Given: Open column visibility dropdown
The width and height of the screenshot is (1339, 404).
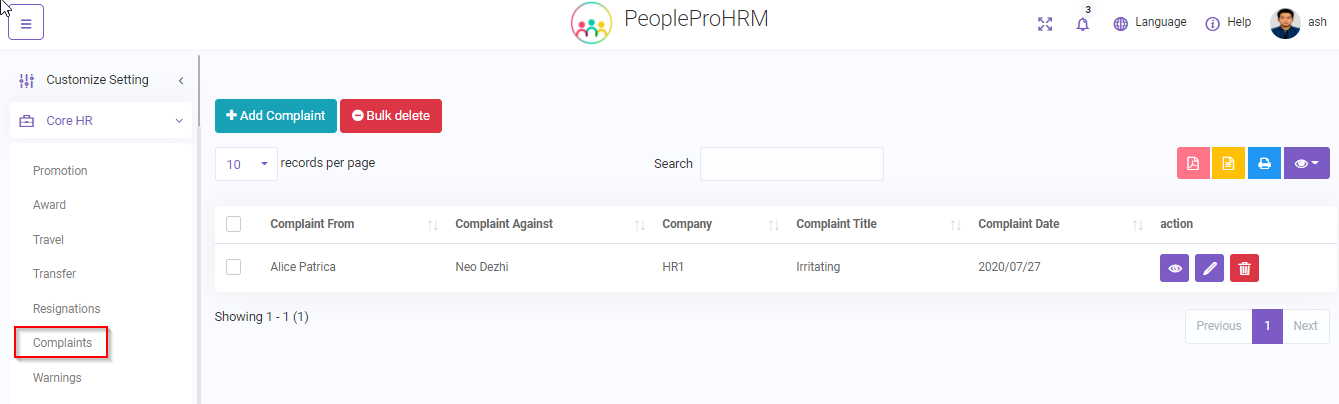Looking at the screenshot, I should [x=1306, y=164].
